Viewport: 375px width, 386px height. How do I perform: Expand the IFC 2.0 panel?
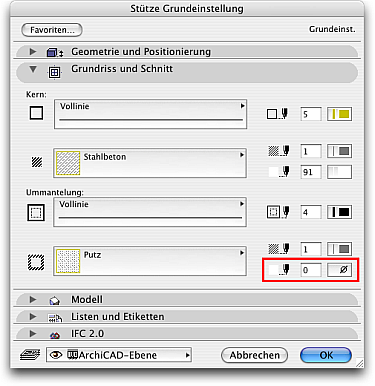click(x=33, y=333)
